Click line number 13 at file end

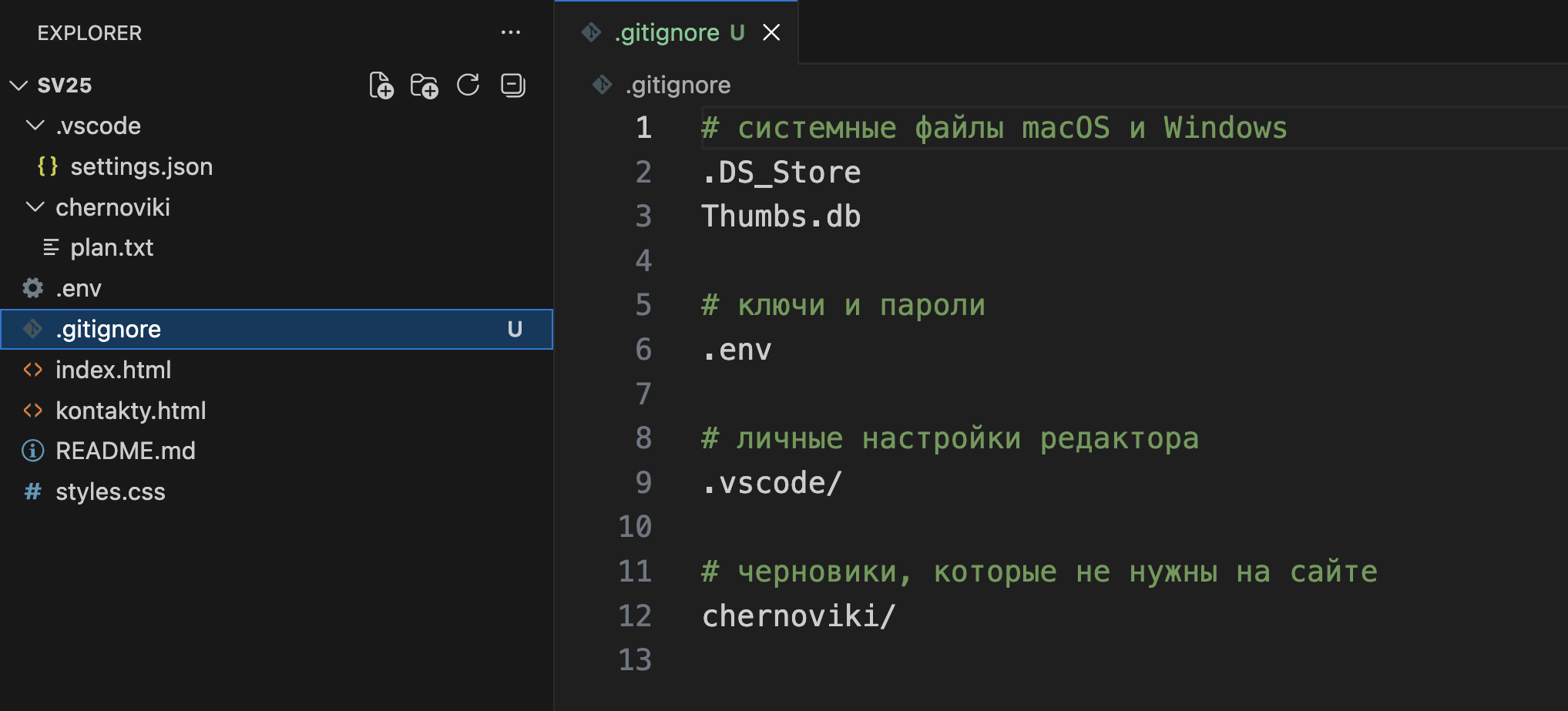635,660
